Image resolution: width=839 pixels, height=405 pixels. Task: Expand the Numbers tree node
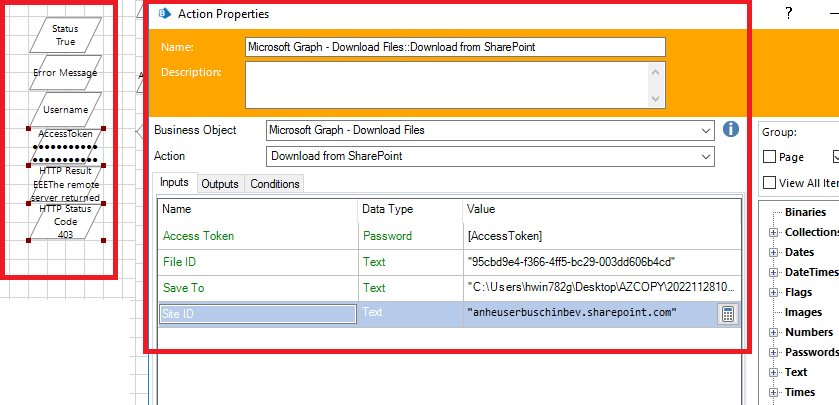tap(773, 332)
